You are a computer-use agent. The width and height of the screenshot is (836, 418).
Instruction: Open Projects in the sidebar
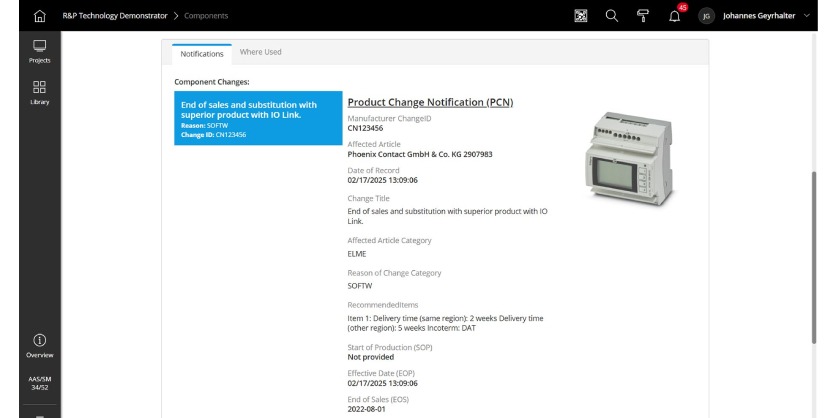[39, 52]
